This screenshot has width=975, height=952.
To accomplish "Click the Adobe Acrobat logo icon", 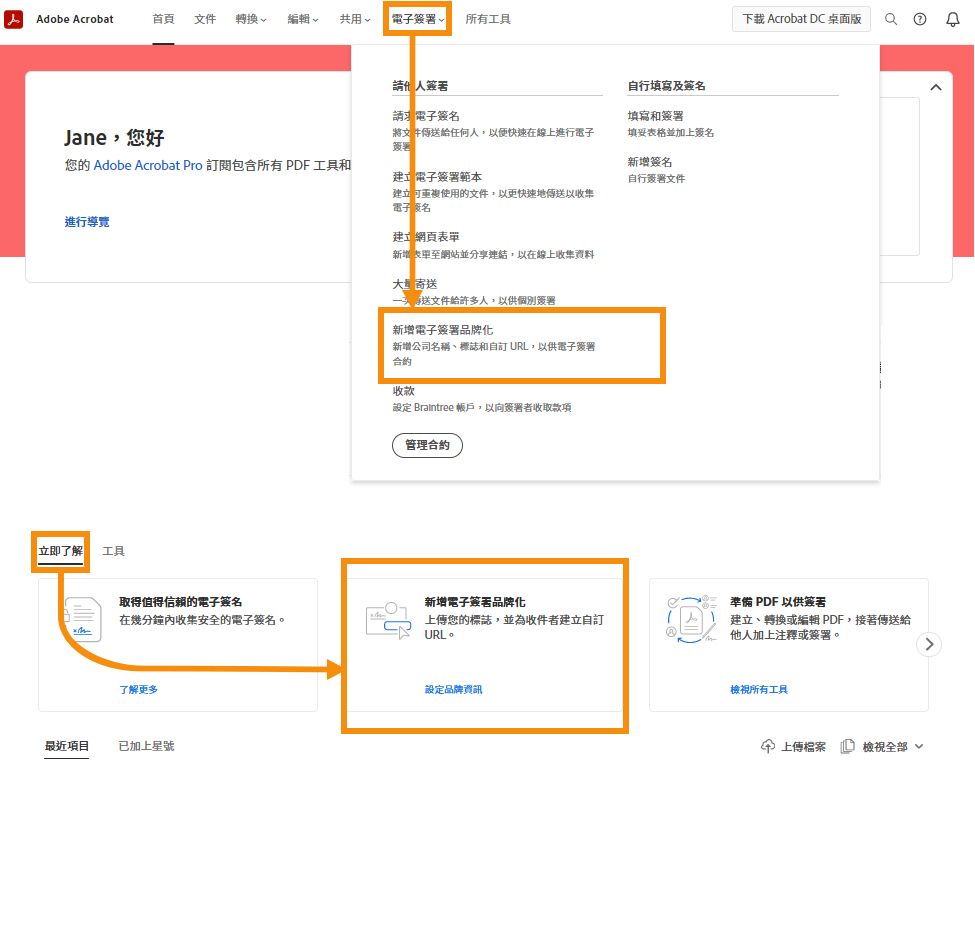I will (x=14, y=19).
